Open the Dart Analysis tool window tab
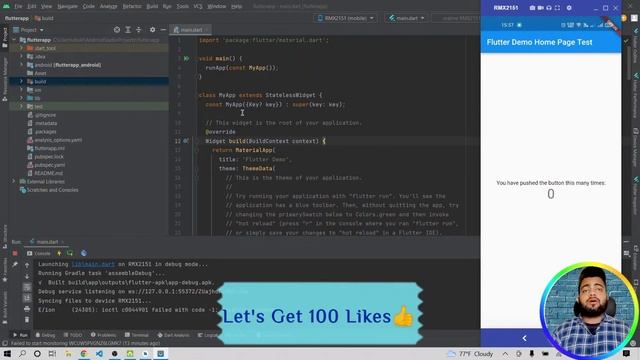640x360 pixels. [x=173, y=335]
